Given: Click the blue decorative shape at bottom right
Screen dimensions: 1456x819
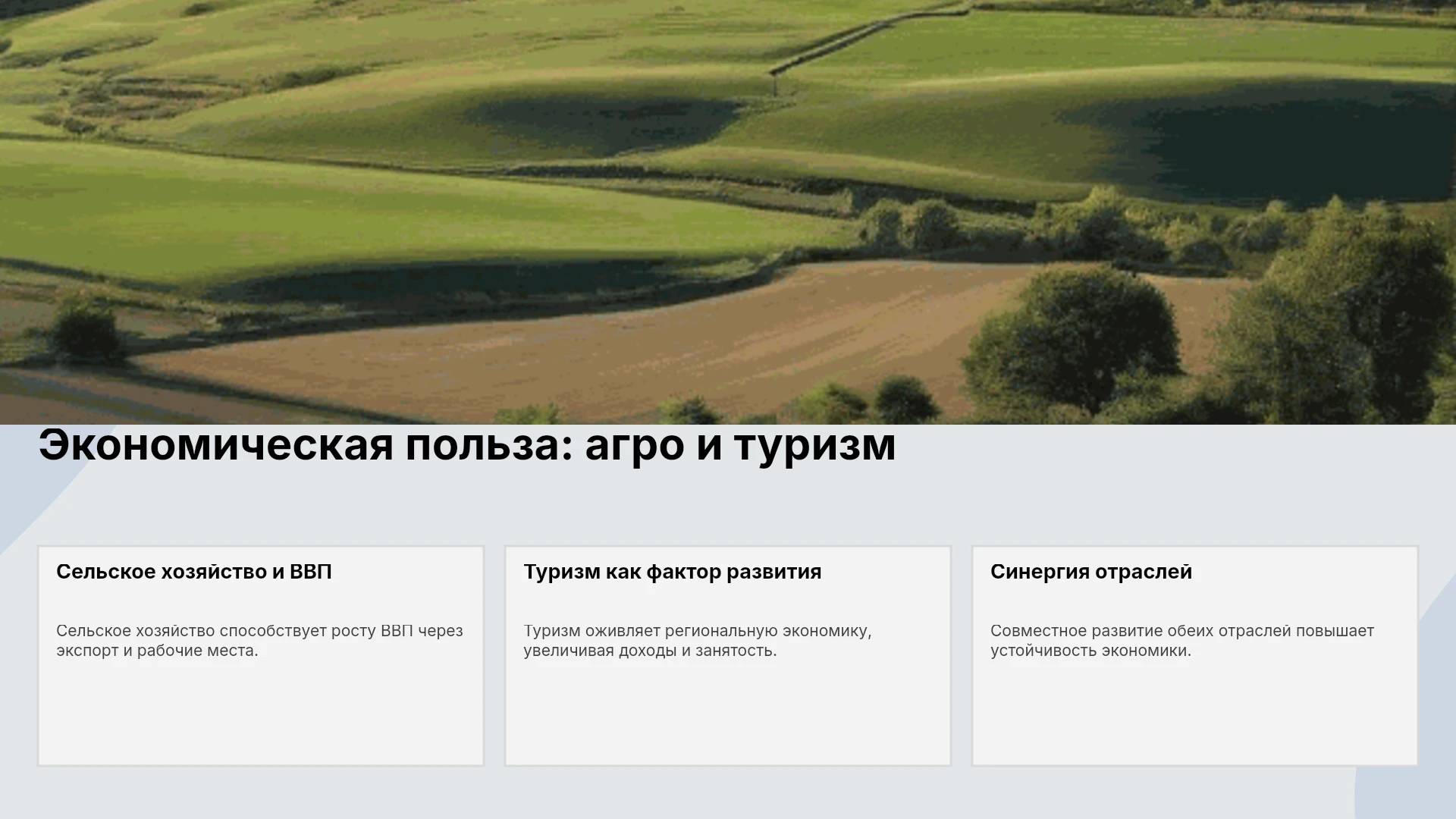Looking at the screenshot, I should (x=1407, y=792).
